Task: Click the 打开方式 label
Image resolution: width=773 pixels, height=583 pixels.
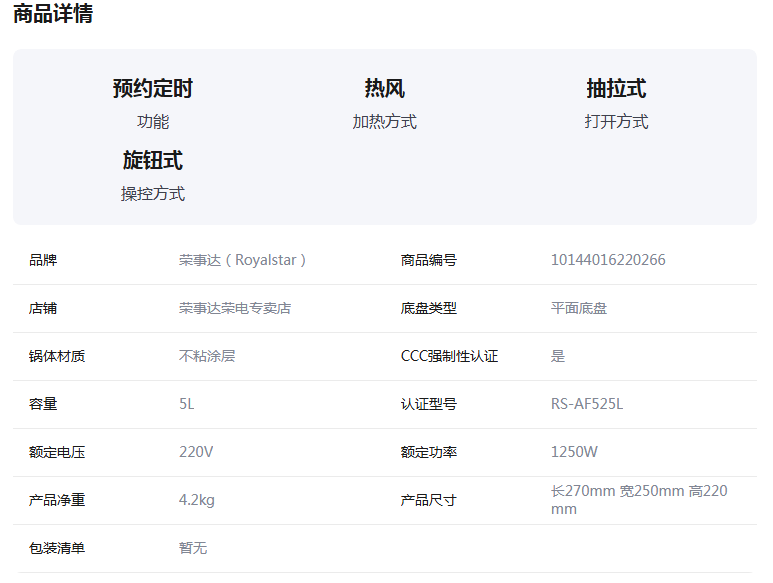Action: point(616,122)
